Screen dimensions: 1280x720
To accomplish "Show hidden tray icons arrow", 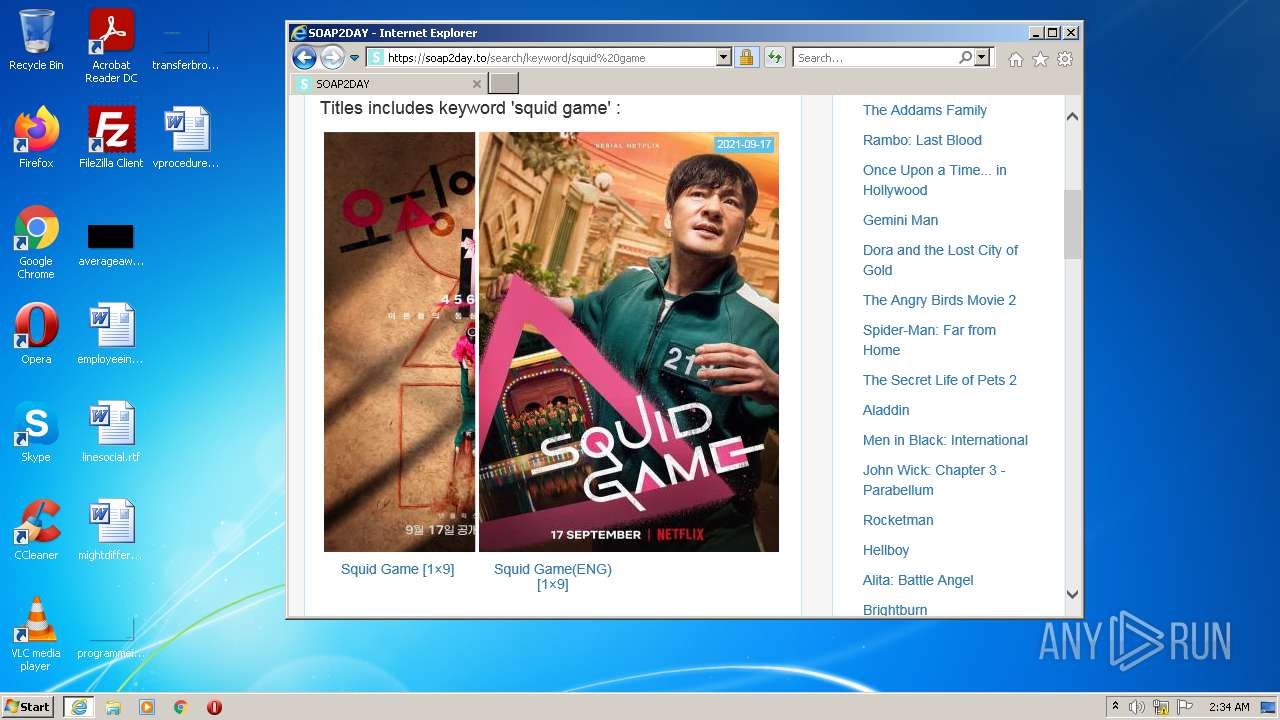I will (1115, 707).
